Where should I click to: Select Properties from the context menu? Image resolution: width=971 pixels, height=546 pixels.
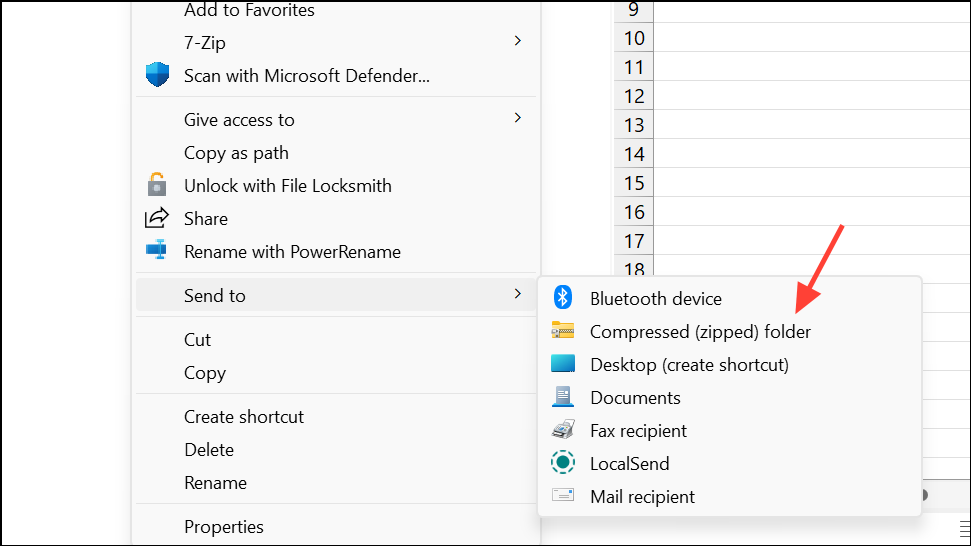(x=223, y=527)
